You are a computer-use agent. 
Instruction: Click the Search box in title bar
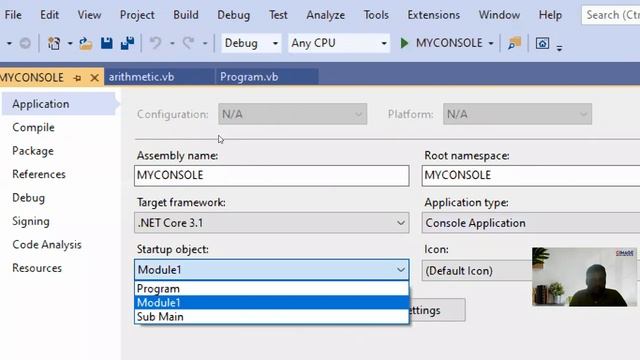[x=611, y=15]
